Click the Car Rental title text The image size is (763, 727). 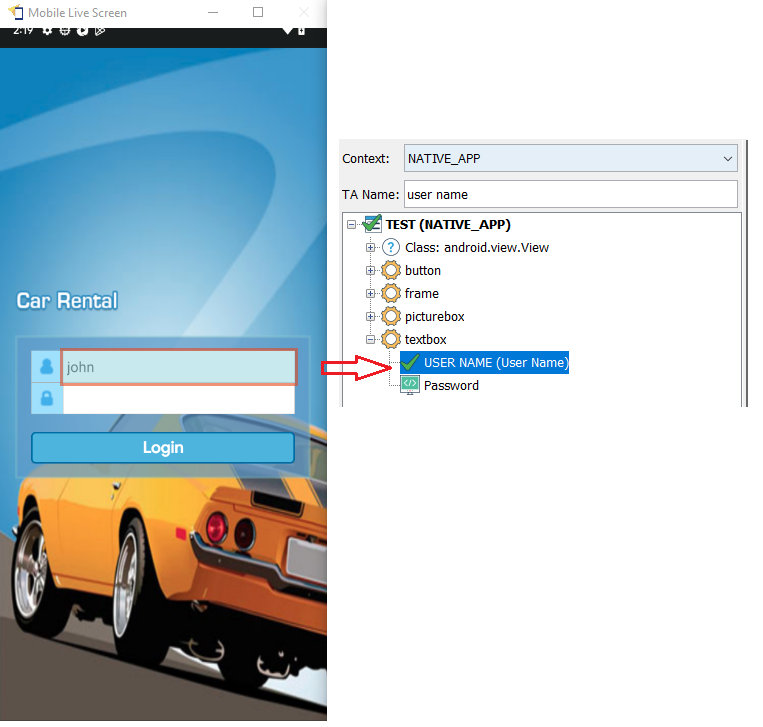67,301
